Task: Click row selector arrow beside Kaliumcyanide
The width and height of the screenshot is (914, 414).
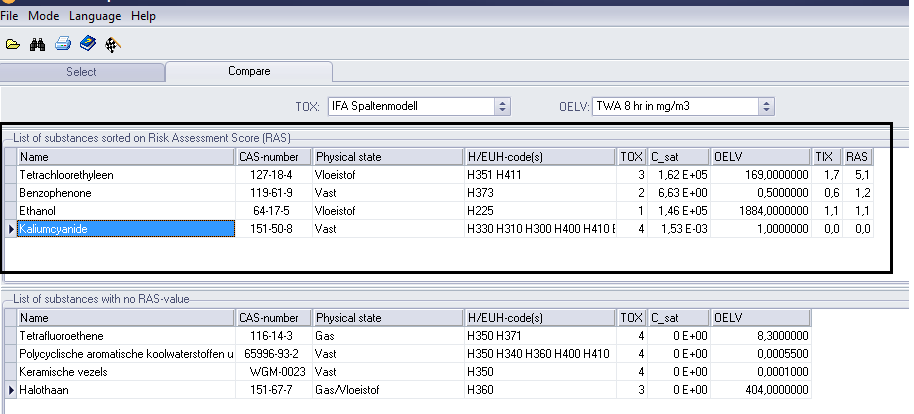Action: click(x=10, y=230)
